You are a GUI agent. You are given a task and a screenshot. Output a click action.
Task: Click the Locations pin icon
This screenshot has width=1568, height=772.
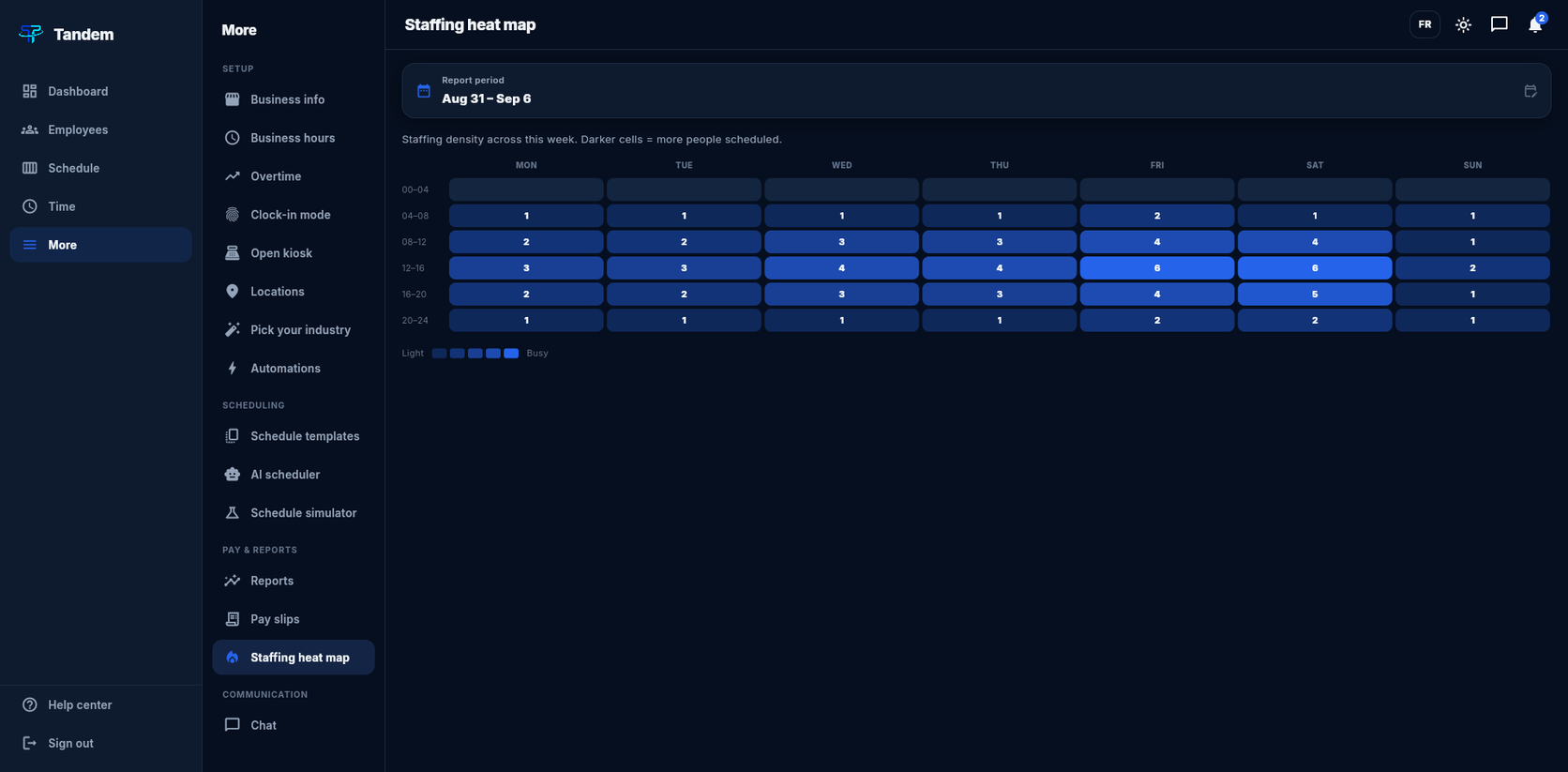point(233,292)
